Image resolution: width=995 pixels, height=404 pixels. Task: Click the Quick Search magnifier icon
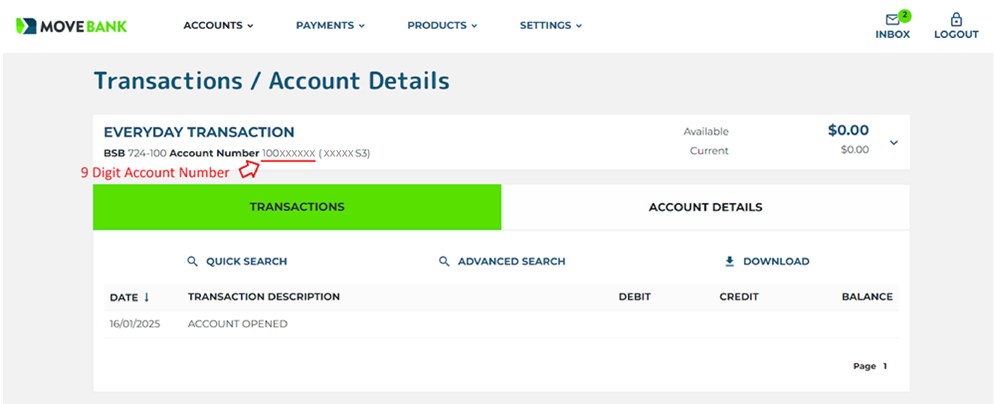click(x=192, y=261)
